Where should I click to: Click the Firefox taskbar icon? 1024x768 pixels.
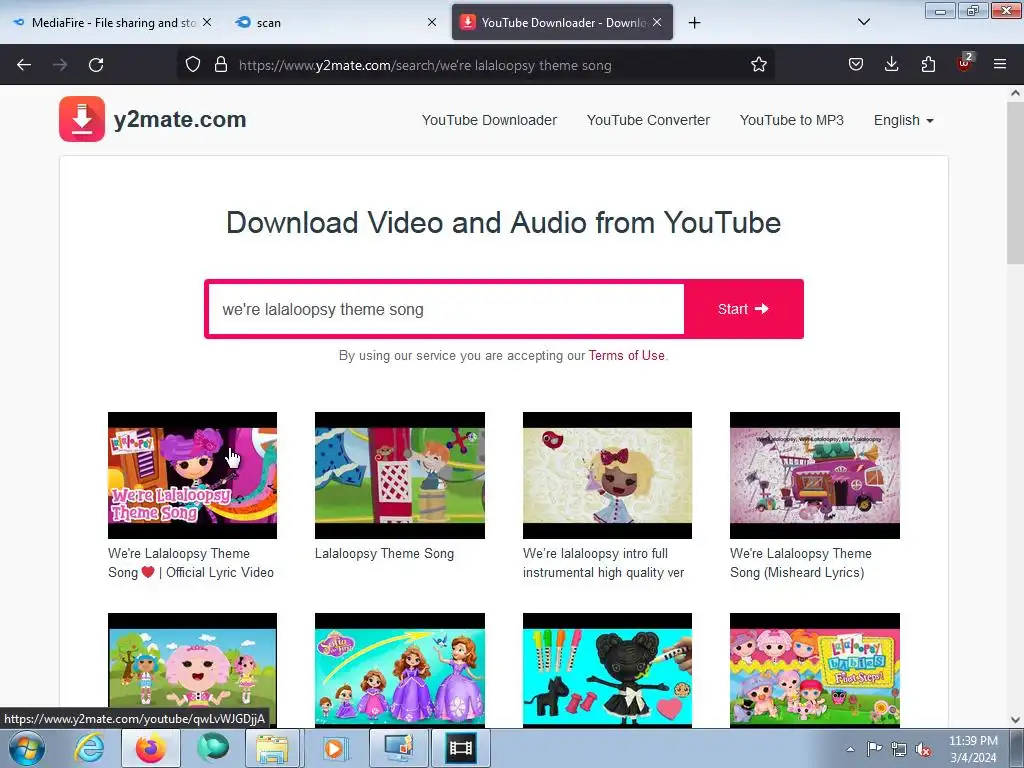(x=150, y=748)
